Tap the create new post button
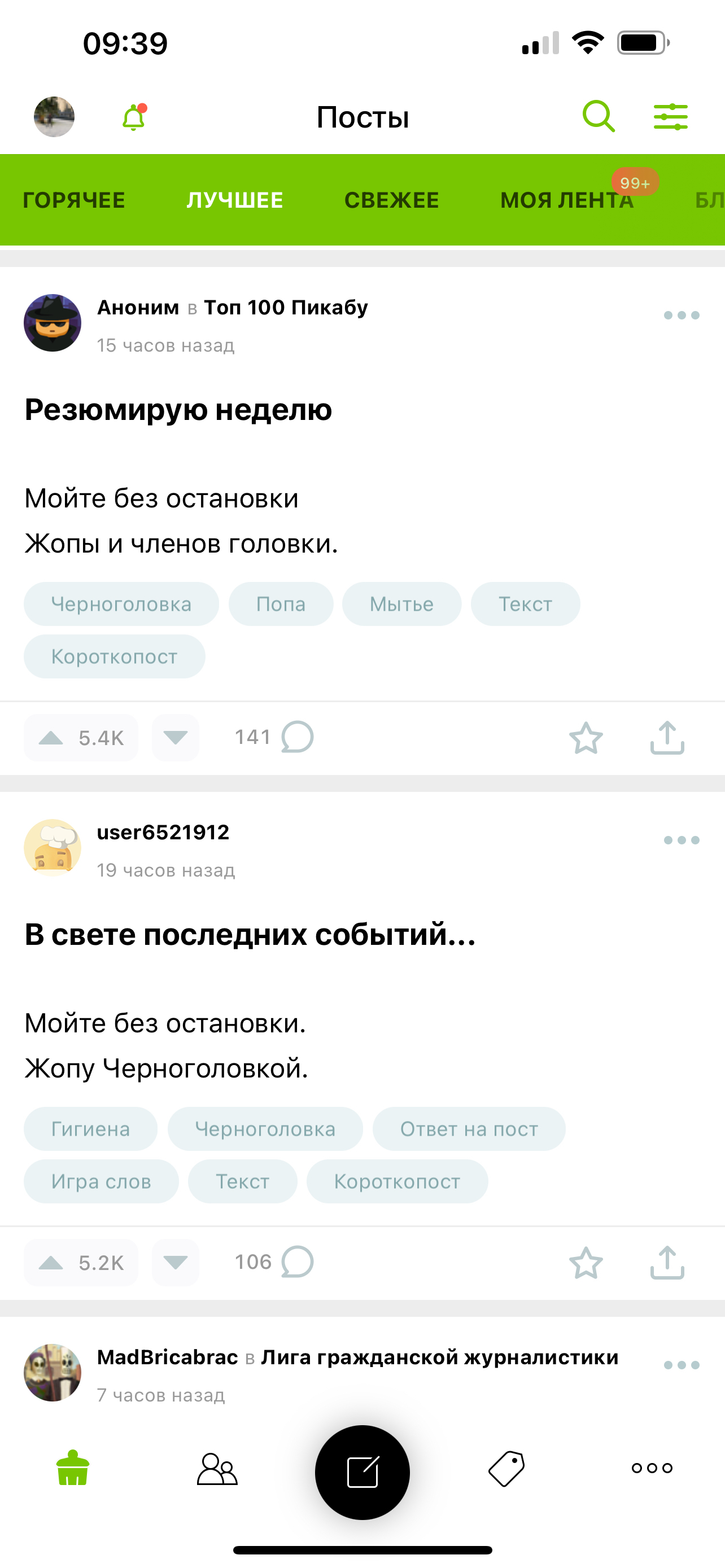 tap(362, 1472)
